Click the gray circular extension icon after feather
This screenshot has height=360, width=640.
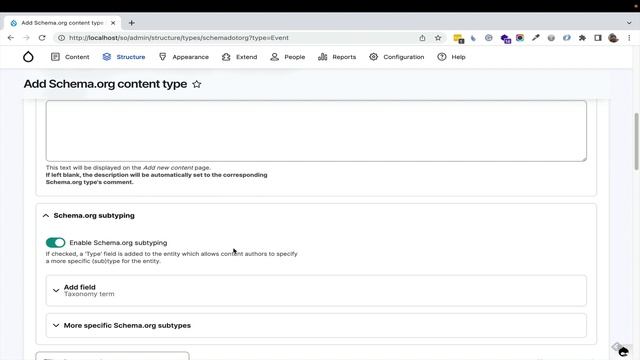489,38
